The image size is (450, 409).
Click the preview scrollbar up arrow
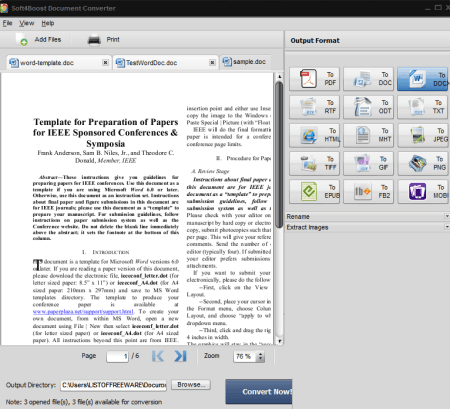point(279,77)
